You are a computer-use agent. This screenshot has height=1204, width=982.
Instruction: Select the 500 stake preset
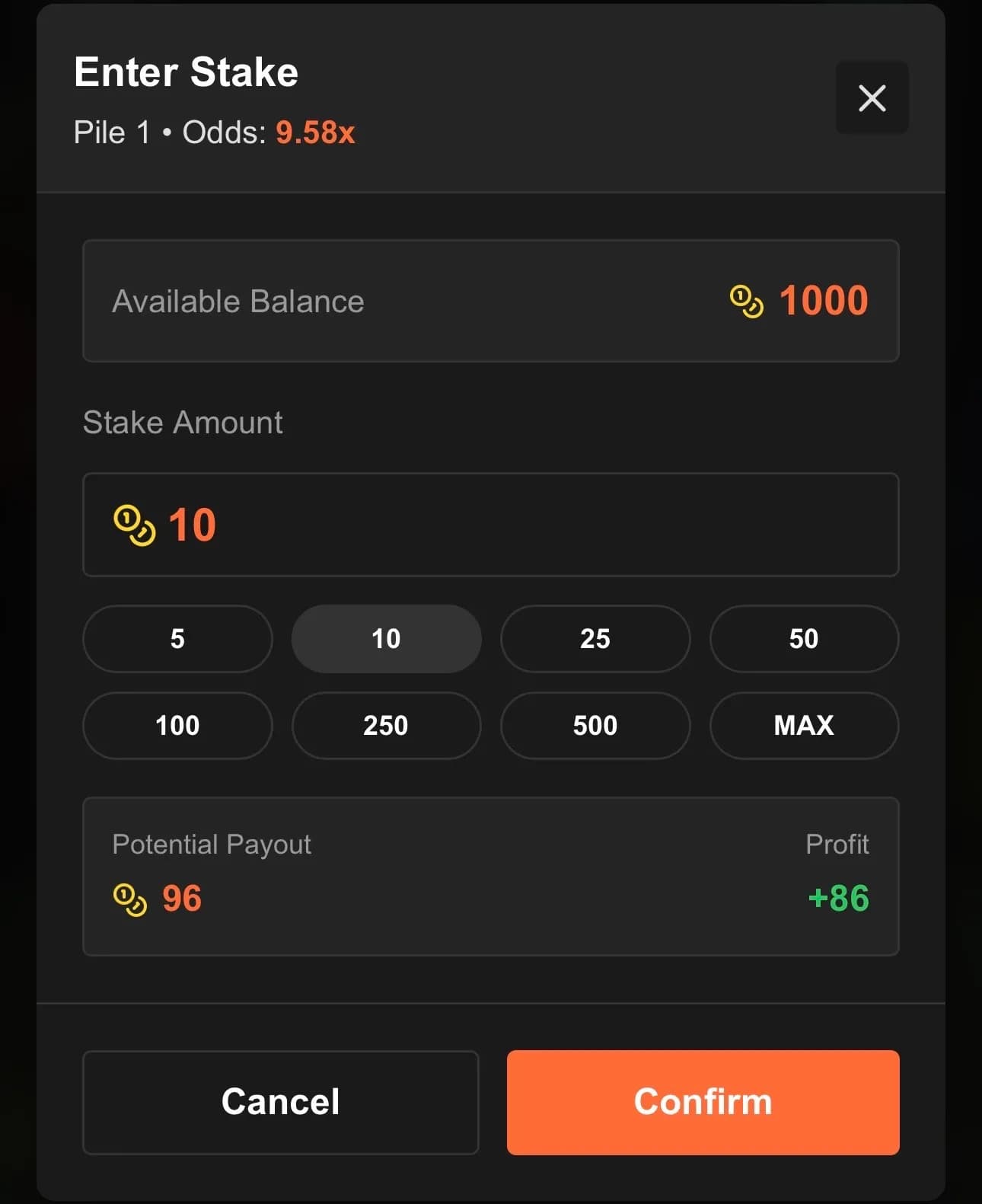click(x=595, y=726)
